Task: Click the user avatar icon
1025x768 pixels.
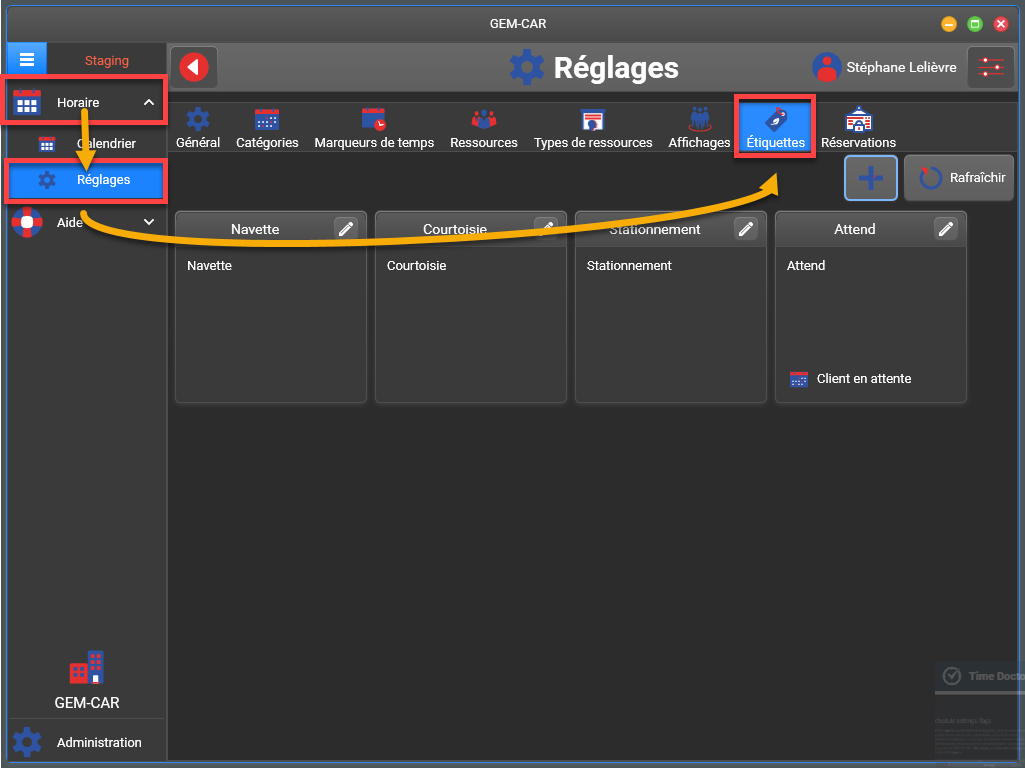Action: pos(826,67)
